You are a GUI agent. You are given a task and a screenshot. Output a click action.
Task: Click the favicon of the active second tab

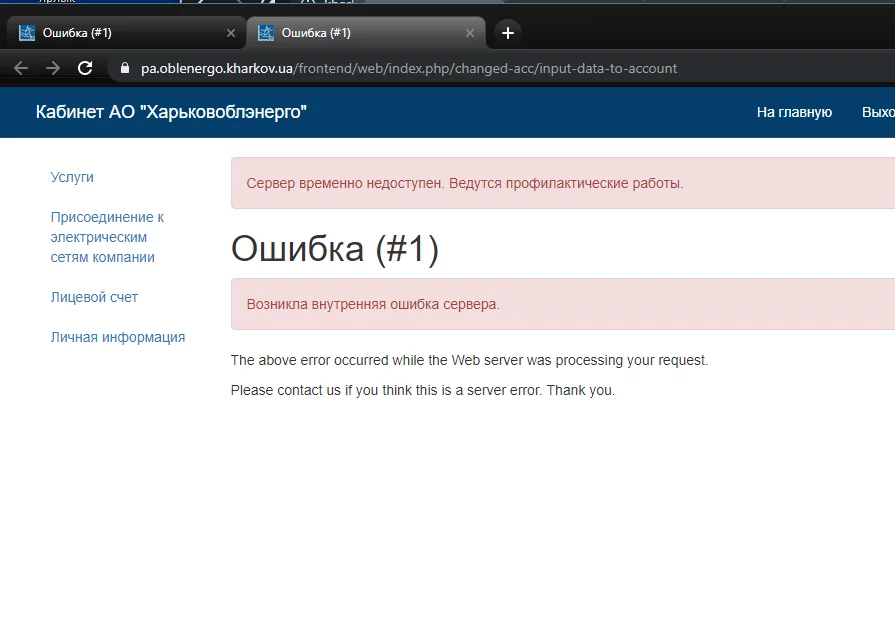[x=266, y=33]
